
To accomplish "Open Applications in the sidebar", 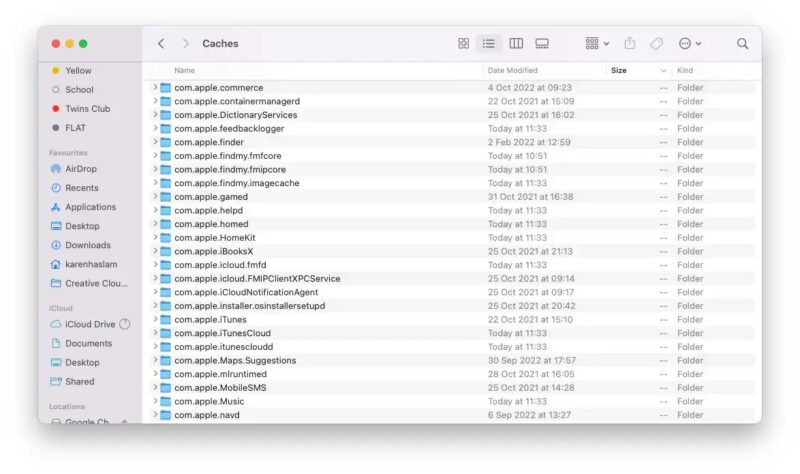I will (90, 207).
